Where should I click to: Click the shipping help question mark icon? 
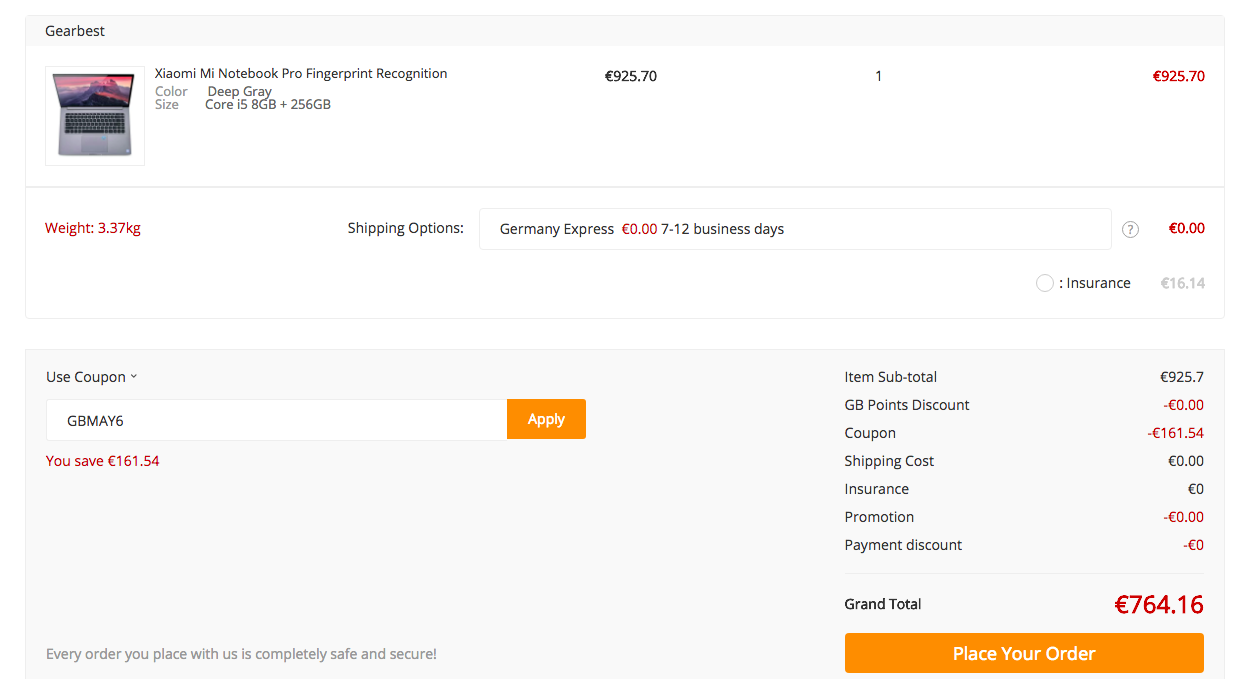click(1130, 229)
